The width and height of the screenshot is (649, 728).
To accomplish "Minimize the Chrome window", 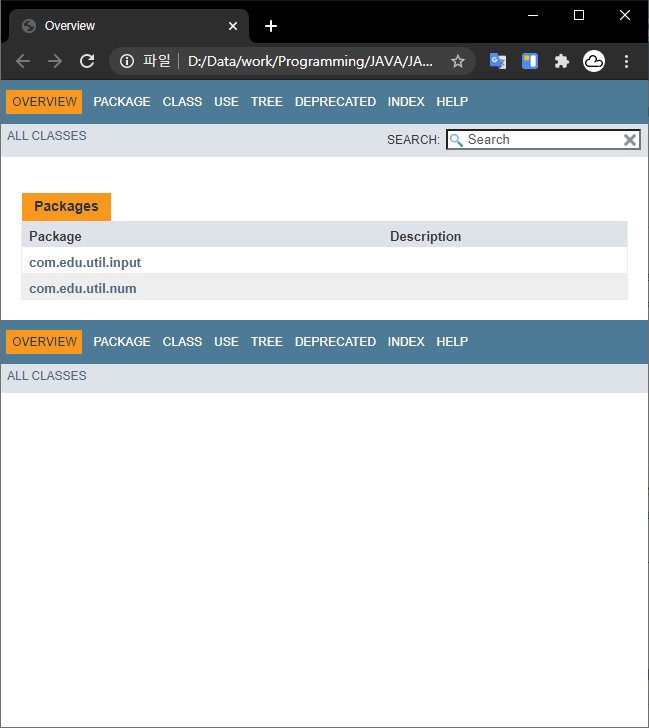I will click(x=533, y=15).
